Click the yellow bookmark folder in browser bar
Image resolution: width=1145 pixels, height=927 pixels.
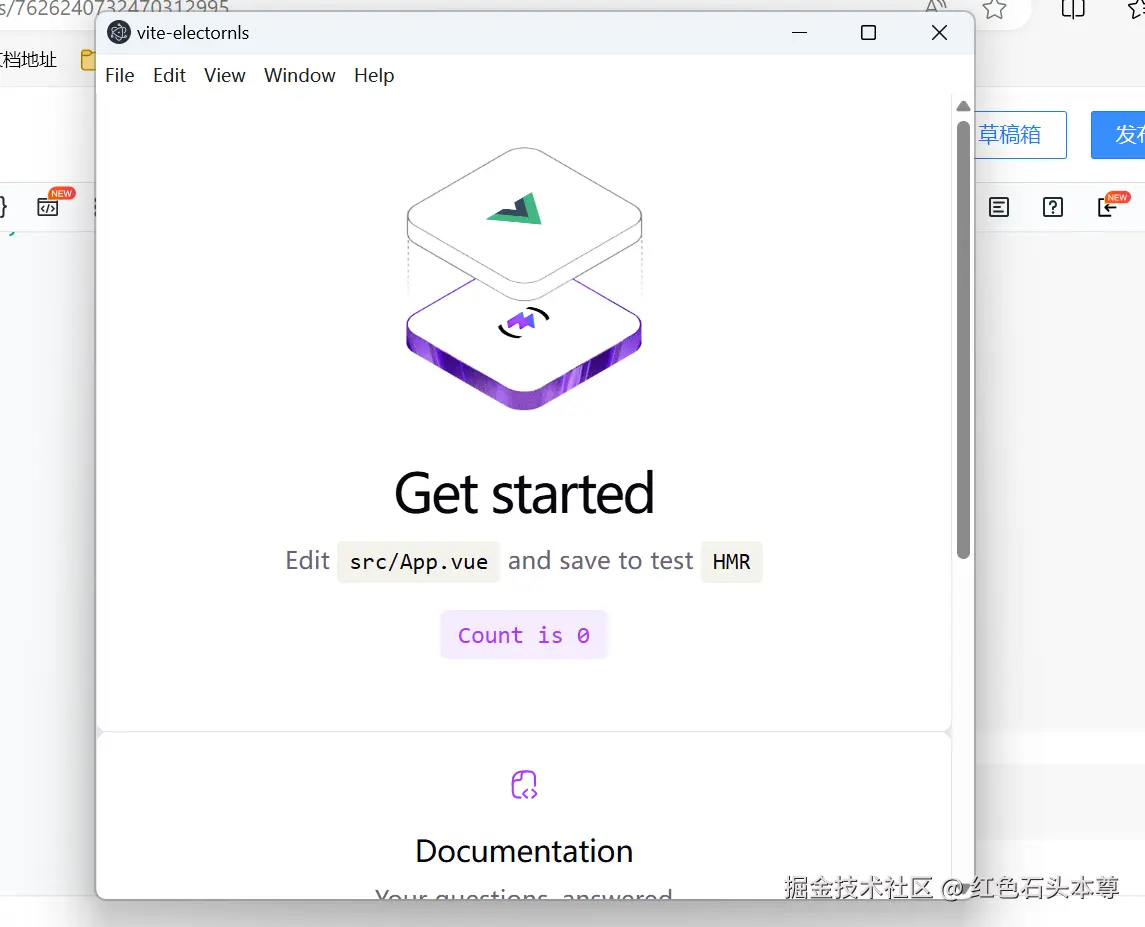pyautogui.click(x=88, y=60)
